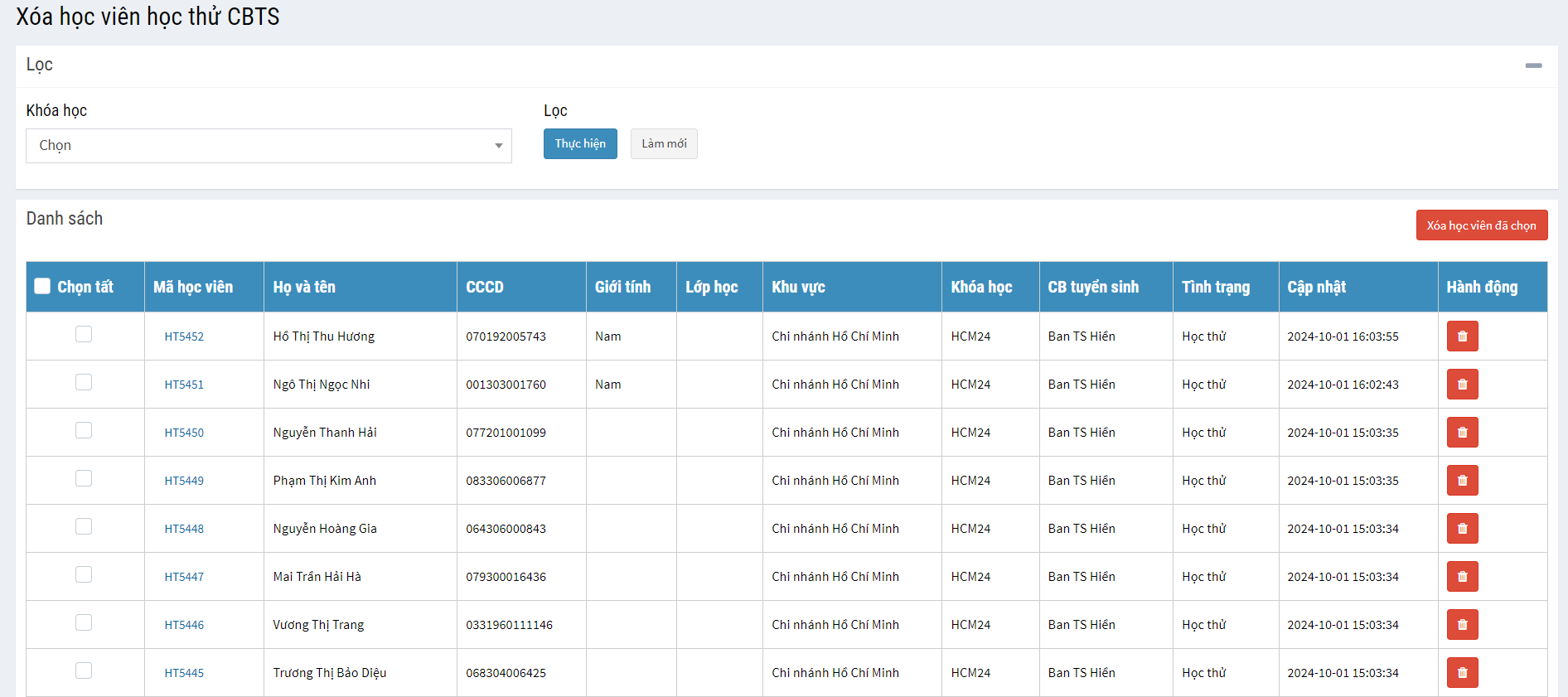Delete student Hồ Thị Thu Hương via trash icon
The image size is (1568, 697).
tap(1462, 336)
